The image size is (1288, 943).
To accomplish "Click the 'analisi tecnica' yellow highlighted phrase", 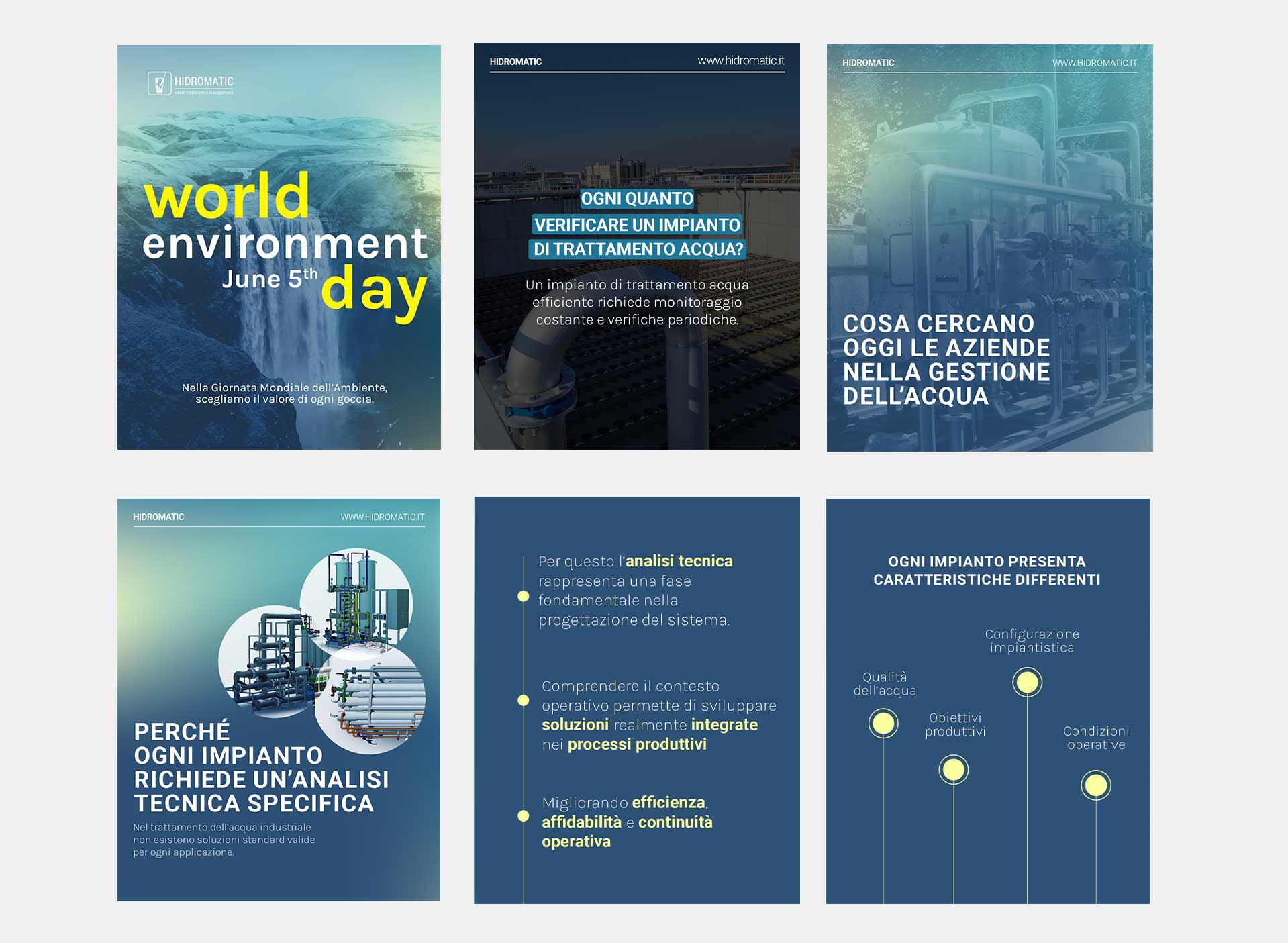I will [679, 561].
